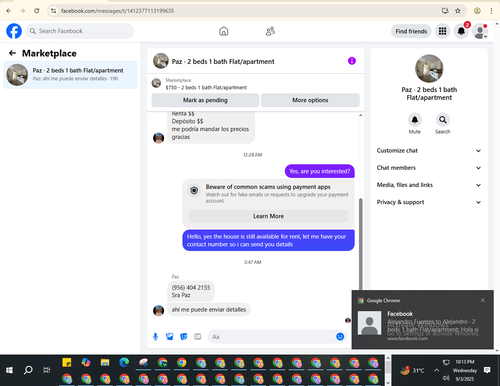Open Microsoft Edge from the taskbar
Viewport: 500px width, 386px height.
tap(124, 362)
